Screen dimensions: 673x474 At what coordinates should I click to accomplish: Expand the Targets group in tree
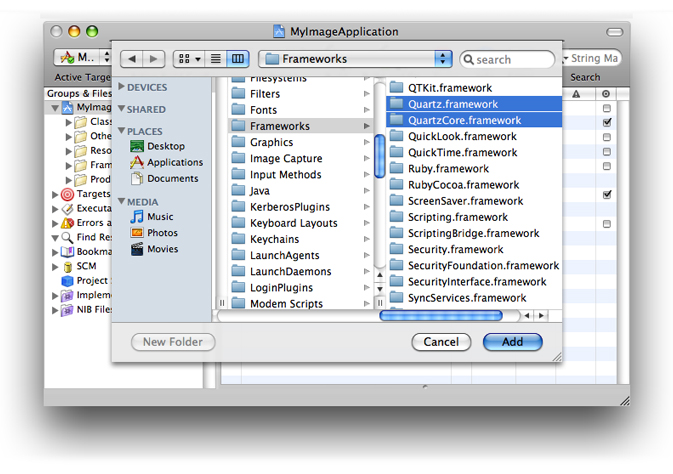55,194
